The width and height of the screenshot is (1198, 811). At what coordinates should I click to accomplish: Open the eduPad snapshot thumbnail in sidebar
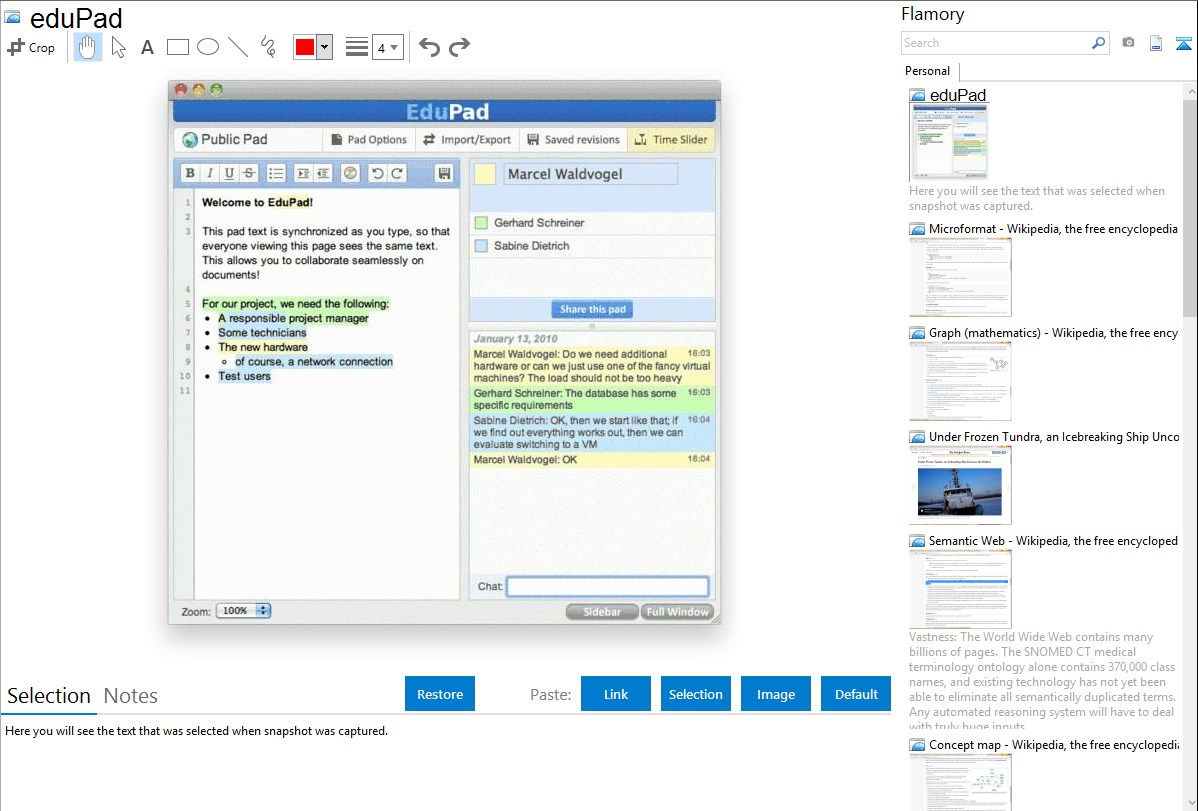coord(949,142)
